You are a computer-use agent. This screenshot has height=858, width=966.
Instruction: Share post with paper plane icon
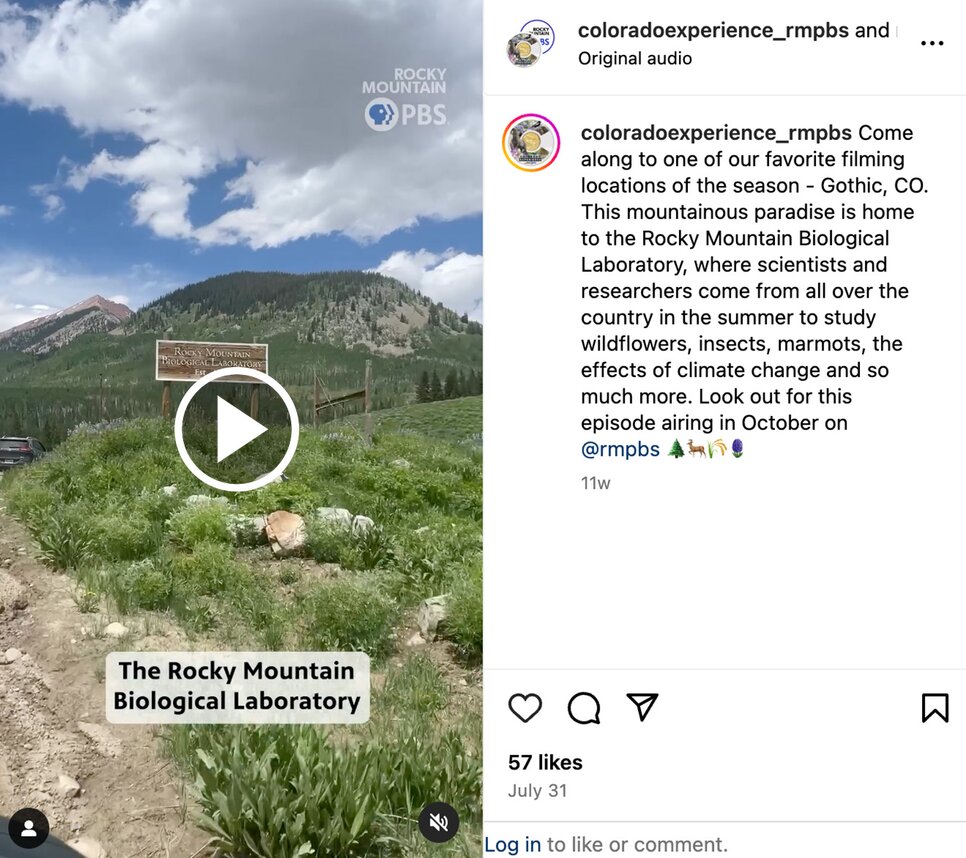coord(642,706)
